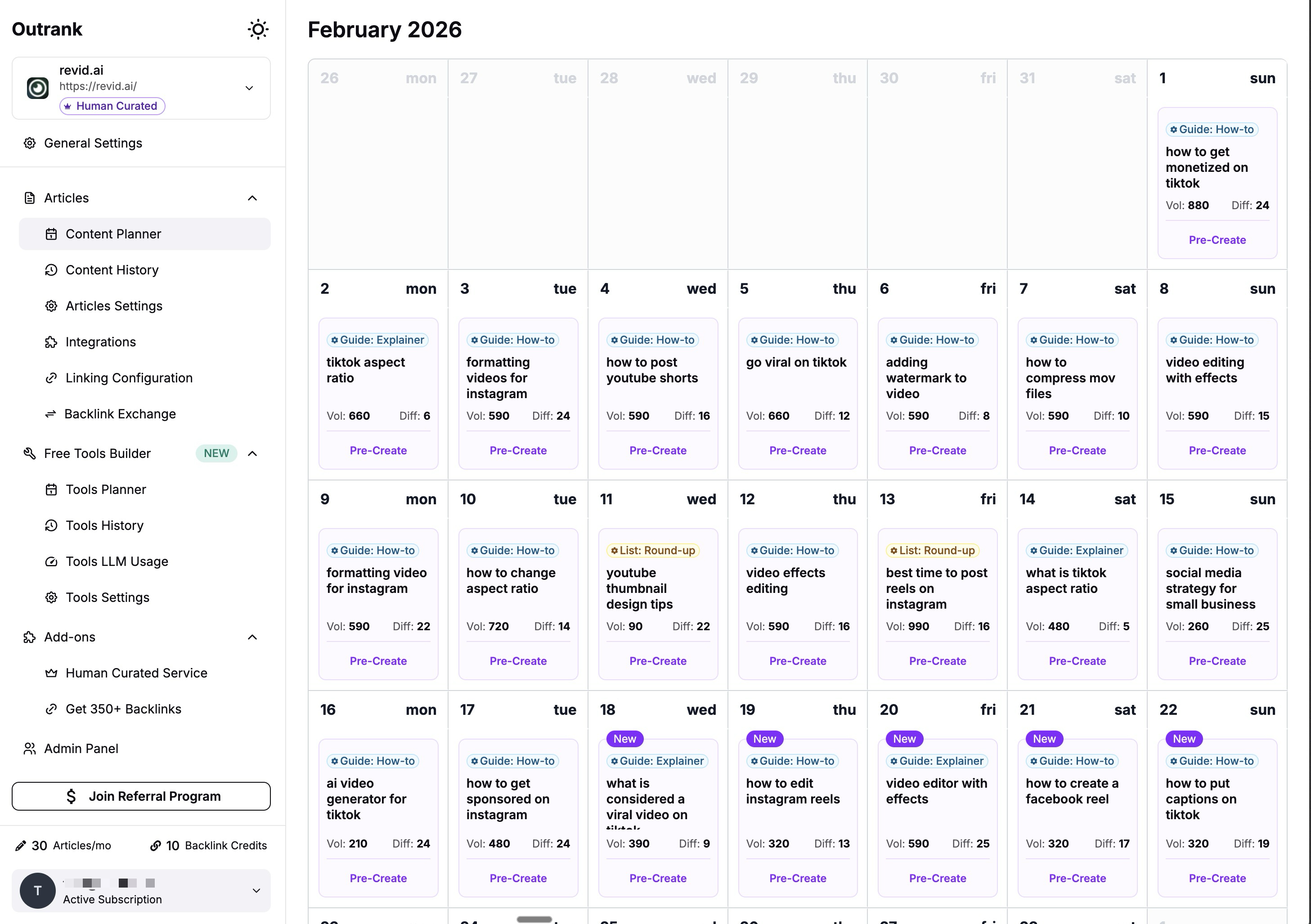Click the Content Planner calendar icon
Screen dimensions: 1311x924
pyautogui.click(x=51, y=234)
